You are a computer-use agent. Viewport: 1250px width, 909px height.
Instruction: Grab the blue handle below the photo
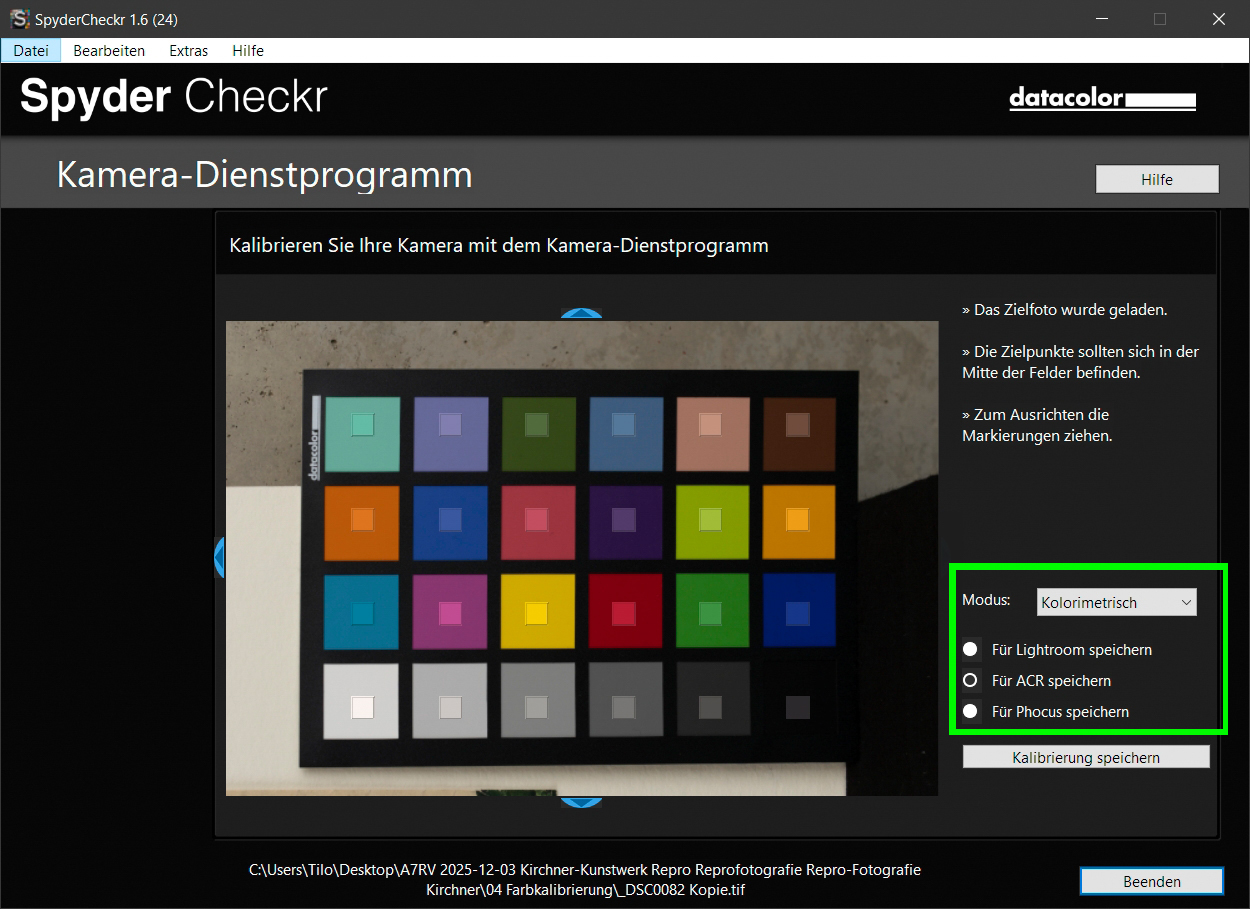[580, 801]
